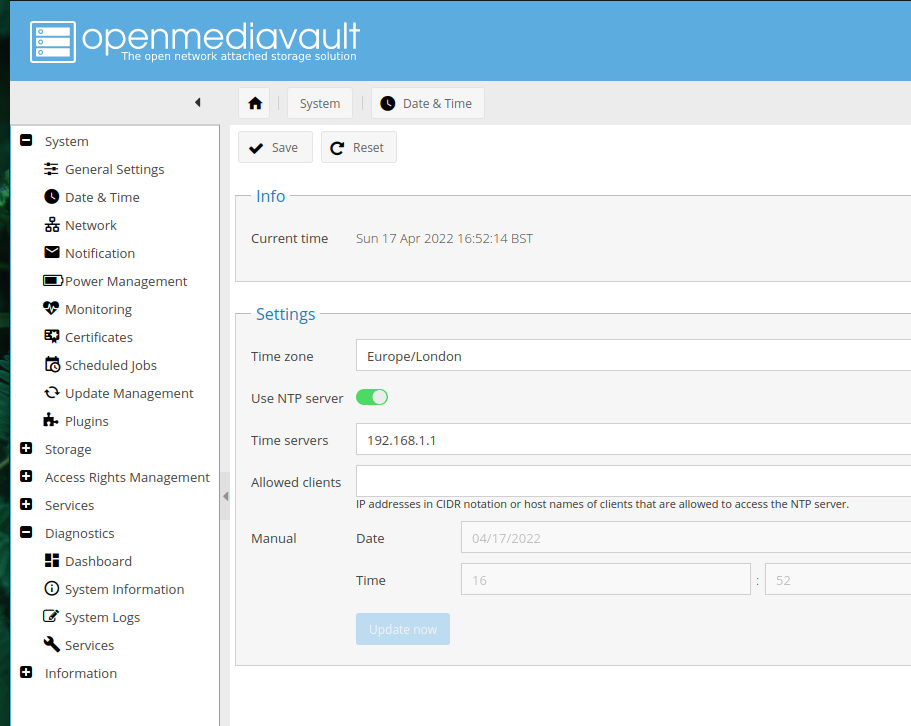Click the sidebar splitter collapse handle
This screenshot has width=911, height=726.
(x=225, y=496)
